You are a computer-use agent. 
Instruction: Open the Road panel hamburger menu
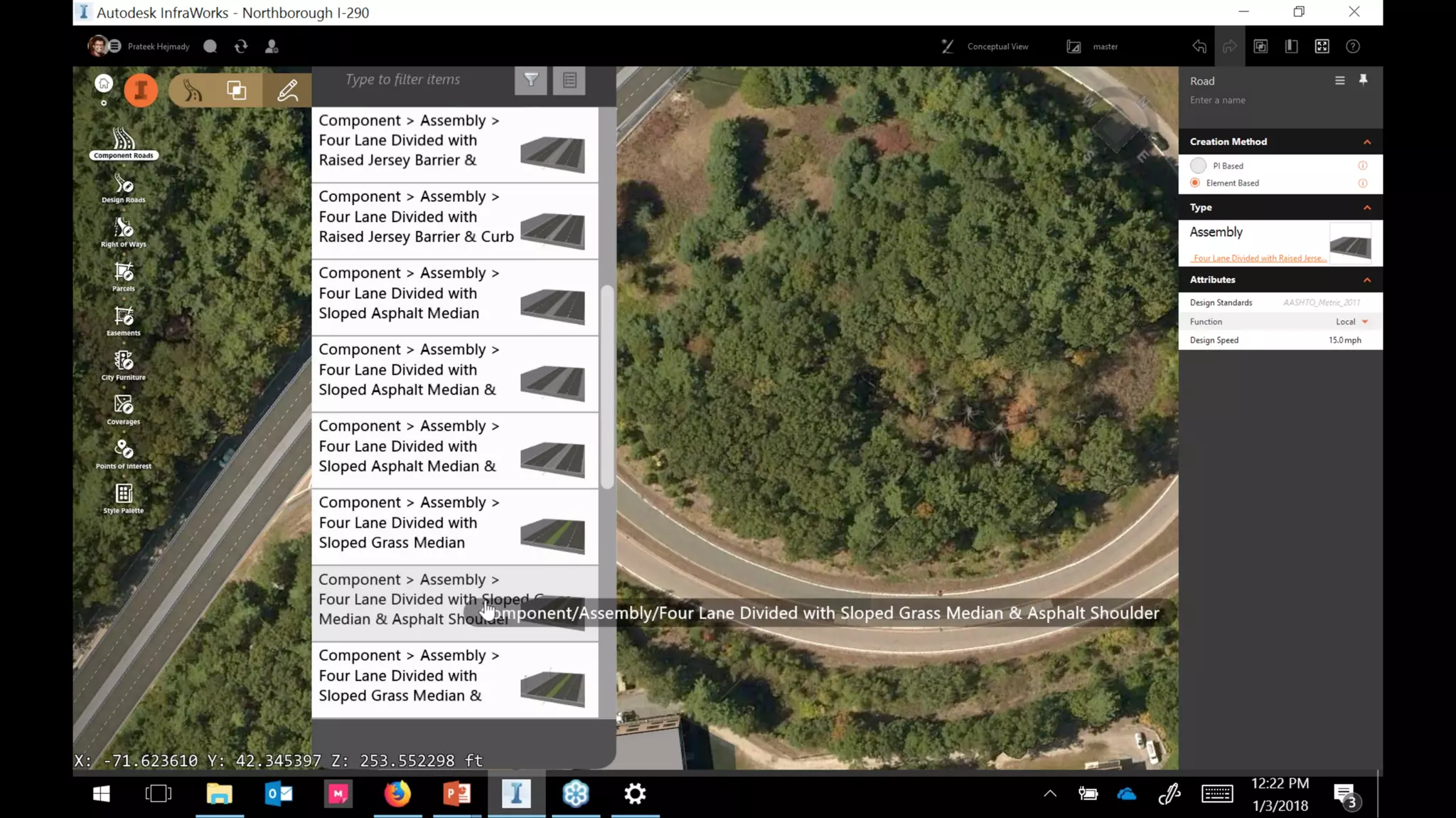(x=1339, y=80)
